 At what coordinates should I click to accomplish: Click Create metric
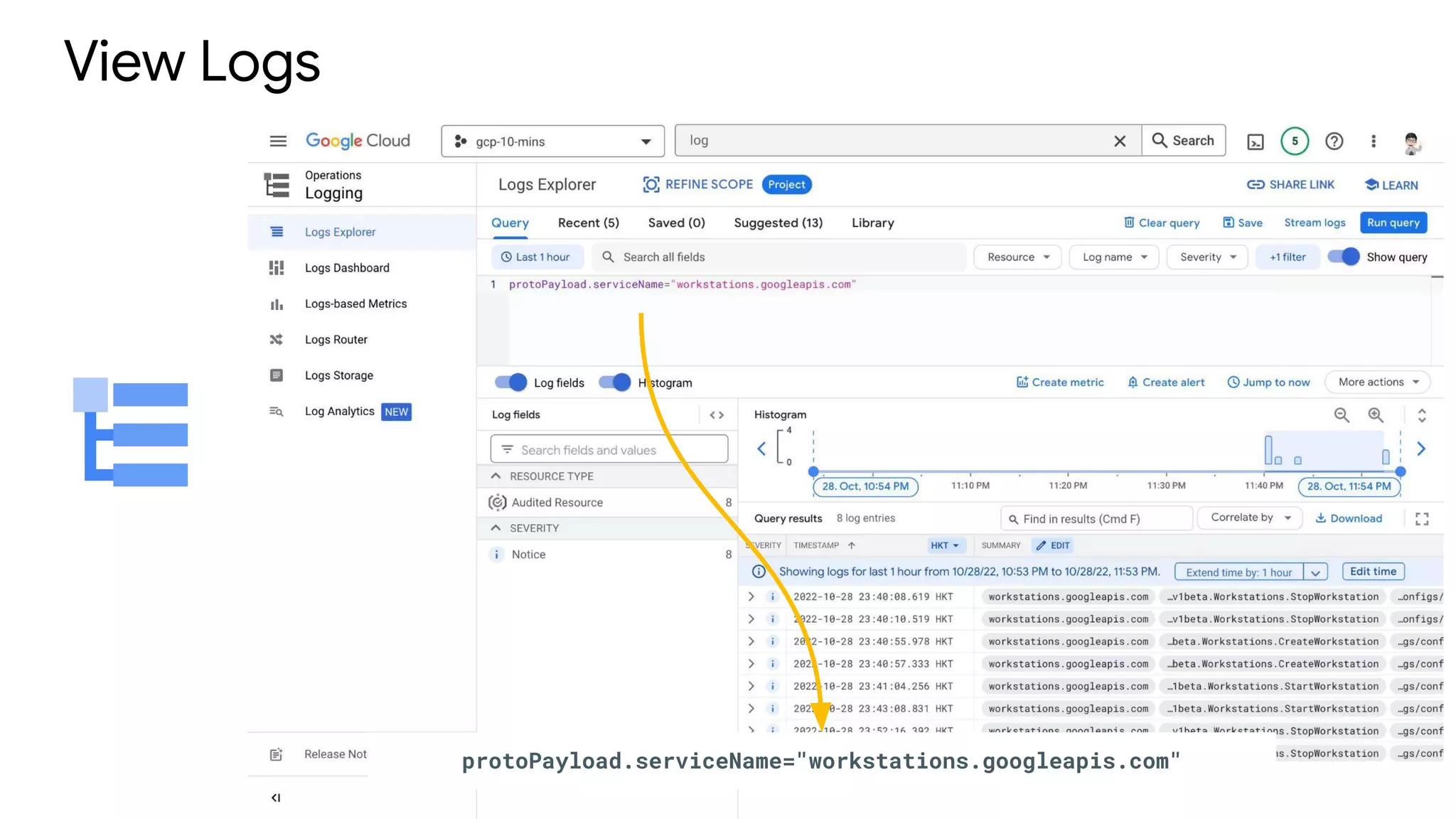1060,382
